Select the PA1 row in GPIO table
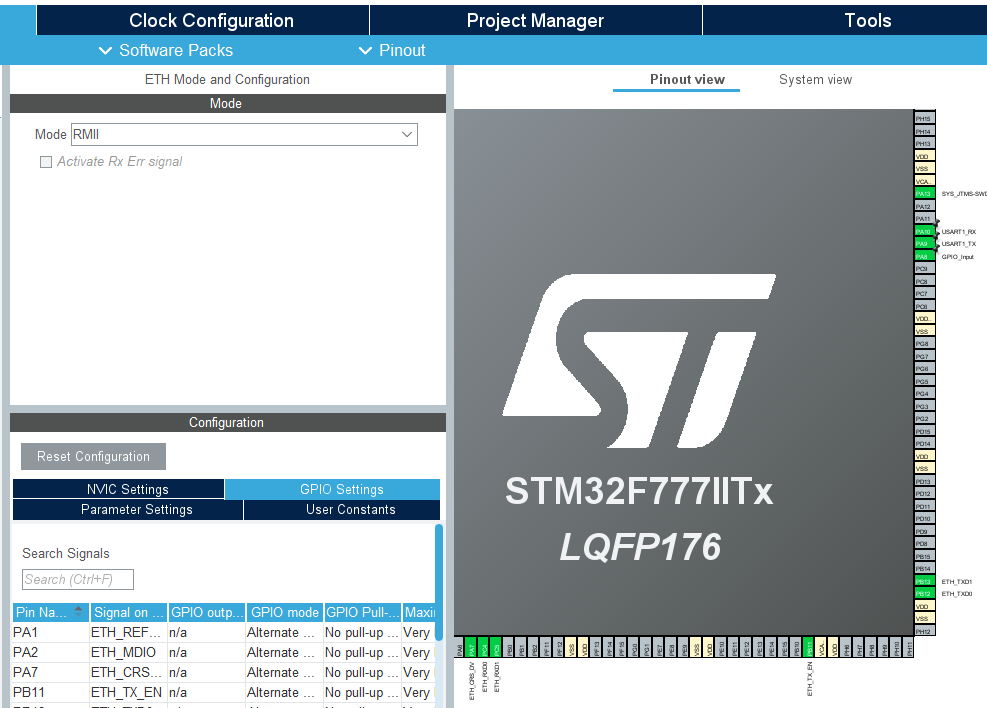Image resolution: width=987 pixels, height=708 pixels. 223,632
